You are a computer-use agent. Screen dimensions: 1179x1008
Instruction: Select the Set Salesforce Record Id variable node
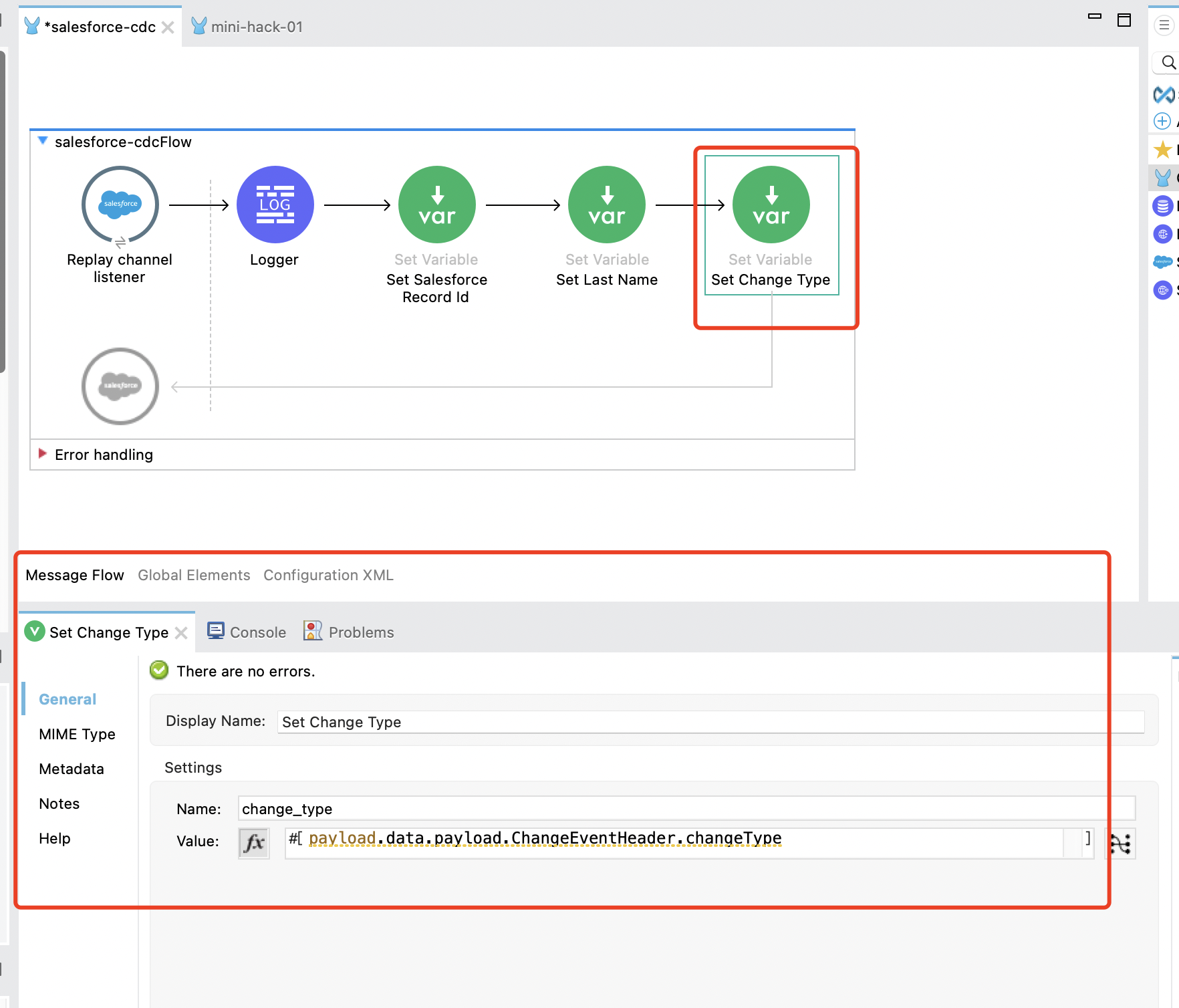(437, 205)
